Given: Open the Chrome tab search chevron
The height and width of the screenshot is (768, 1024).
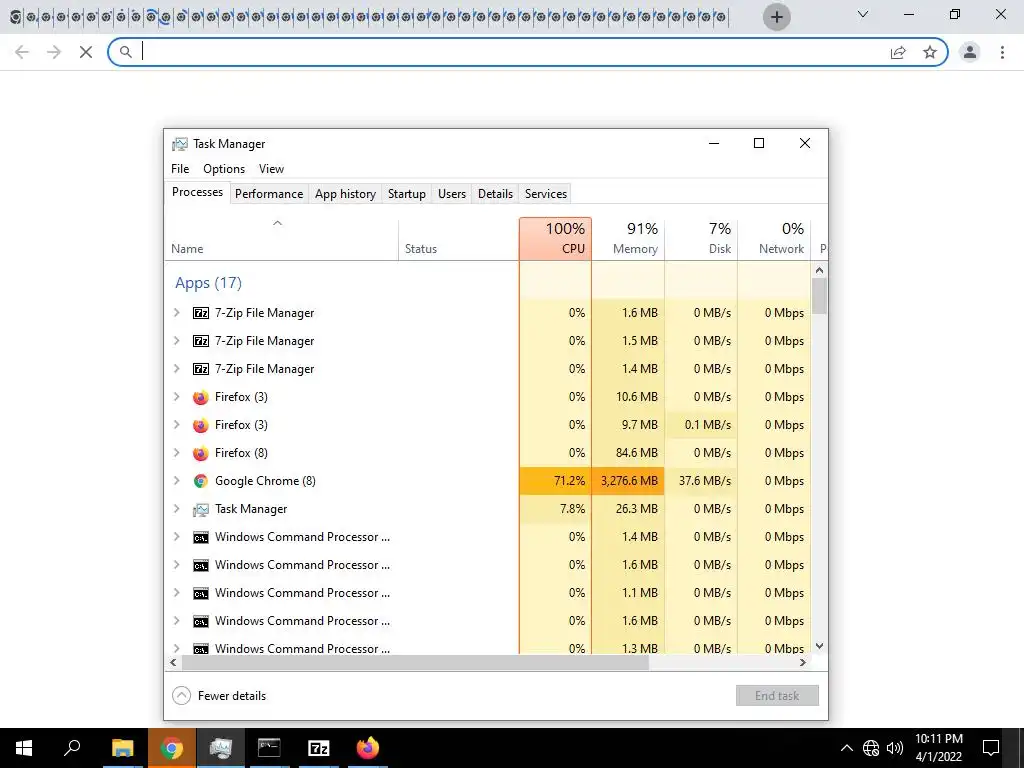Looking at the screenshot, I should tap(863, 14).
